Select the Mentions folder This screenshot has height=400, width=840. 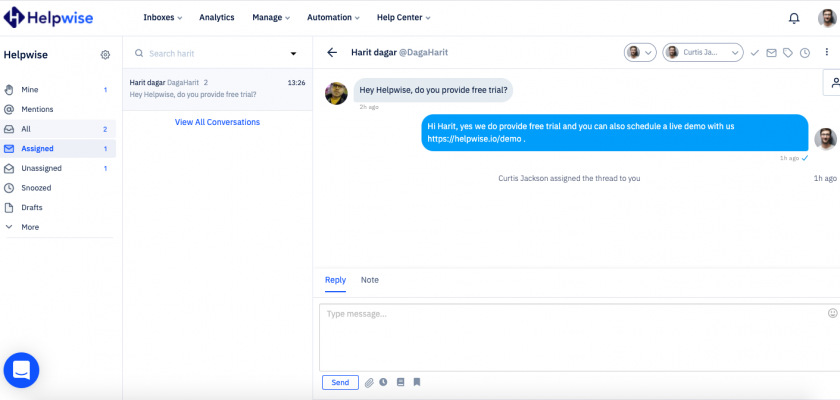[x=58, y=109]
